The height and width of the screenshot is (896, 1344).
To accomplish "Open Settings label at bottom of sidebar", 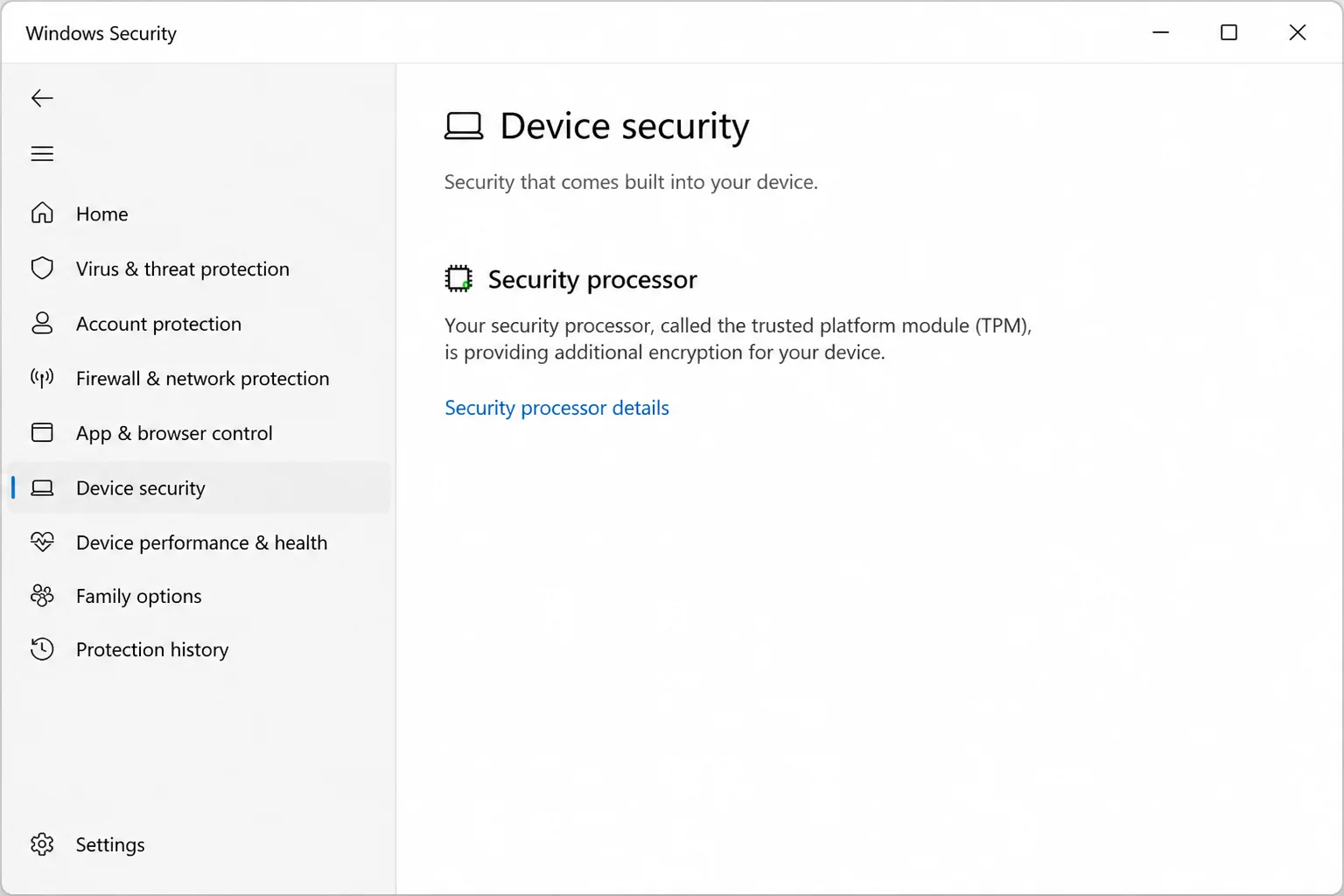I will click(110, 844).
